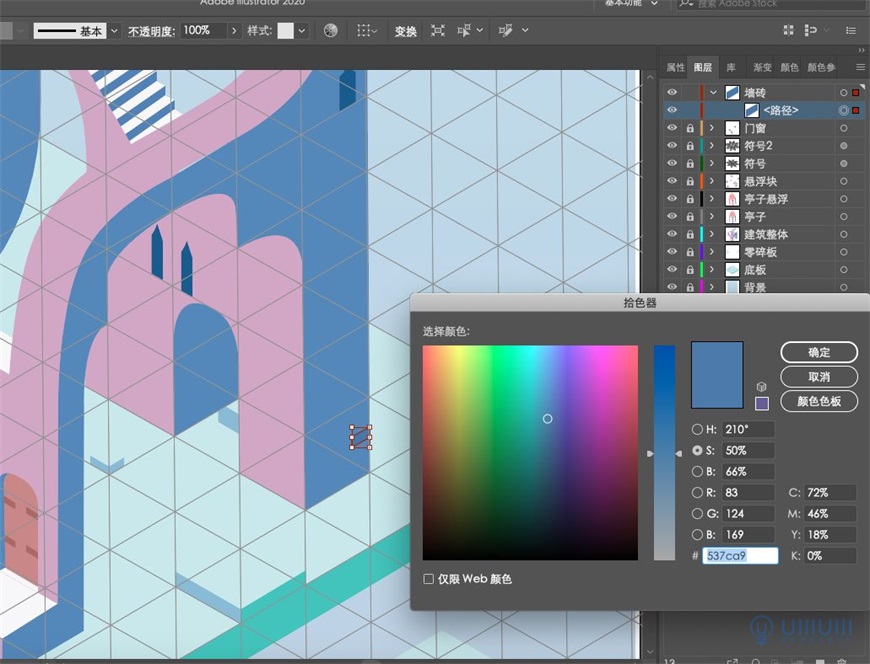Select the 图层 (Layers) tab

pos(702,67)
